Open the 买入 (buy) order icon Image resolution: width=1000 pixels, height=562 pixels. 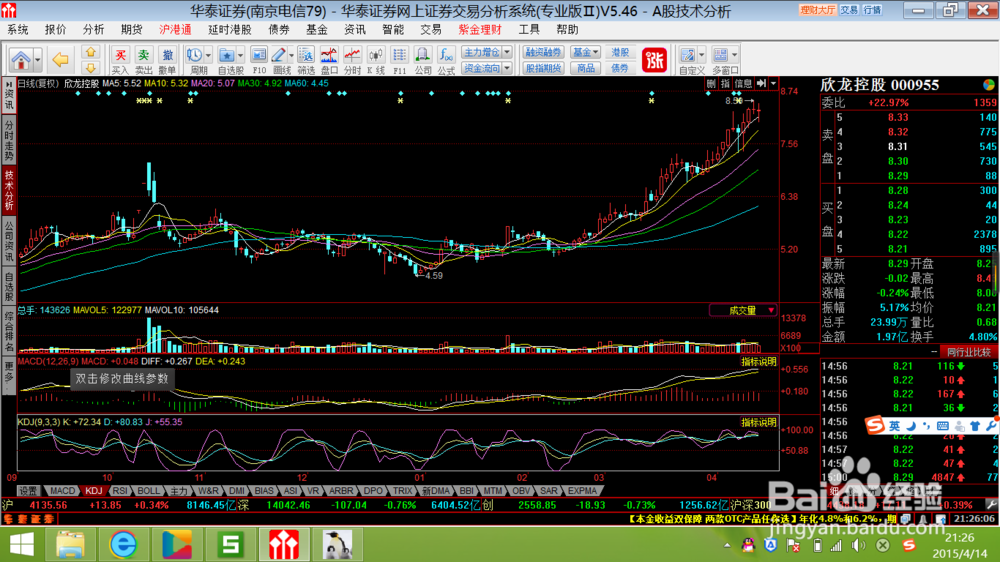[120, 60]
